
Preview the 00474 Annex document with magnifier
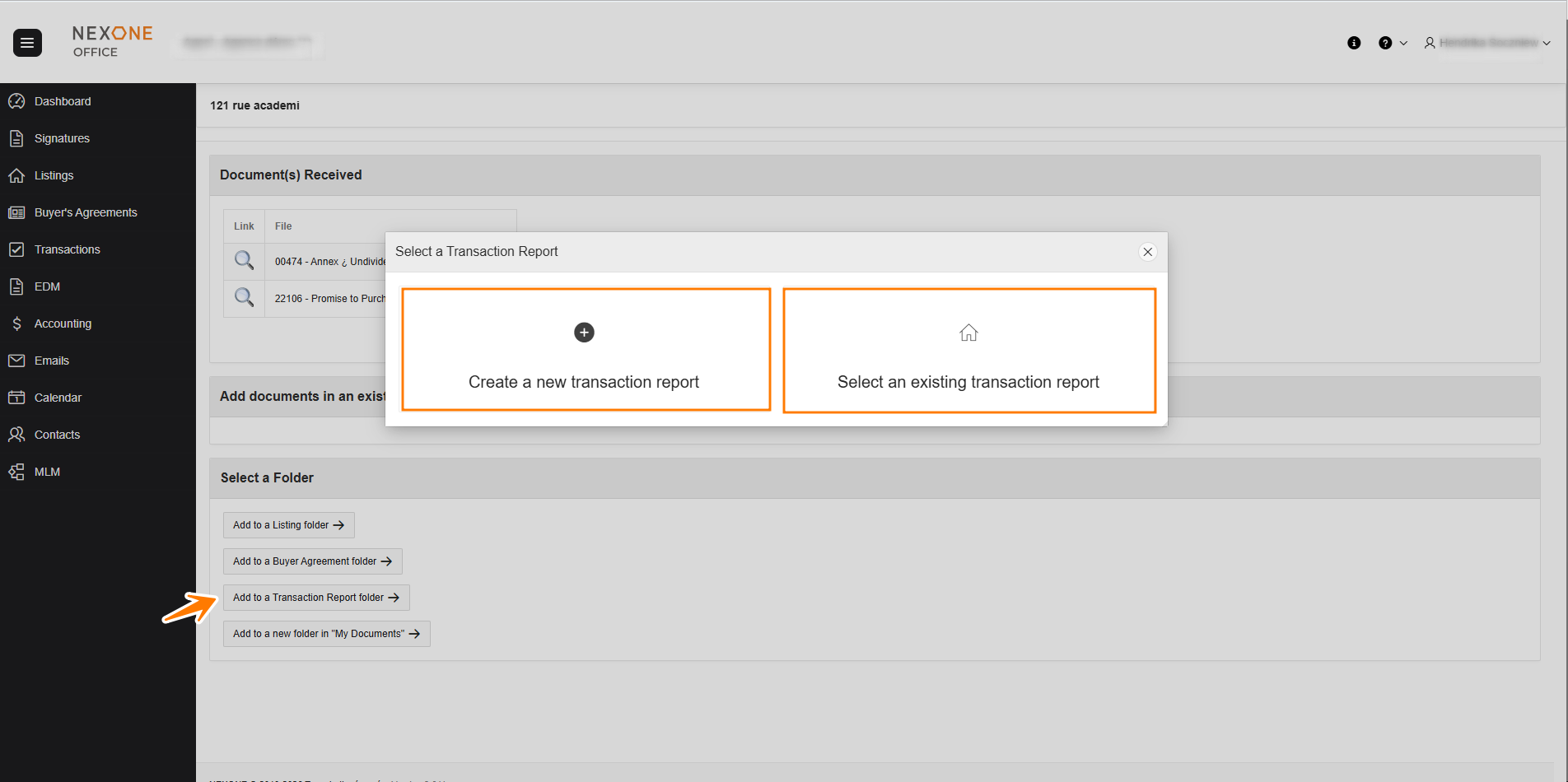pyautogui.click(x=244, y=261)
